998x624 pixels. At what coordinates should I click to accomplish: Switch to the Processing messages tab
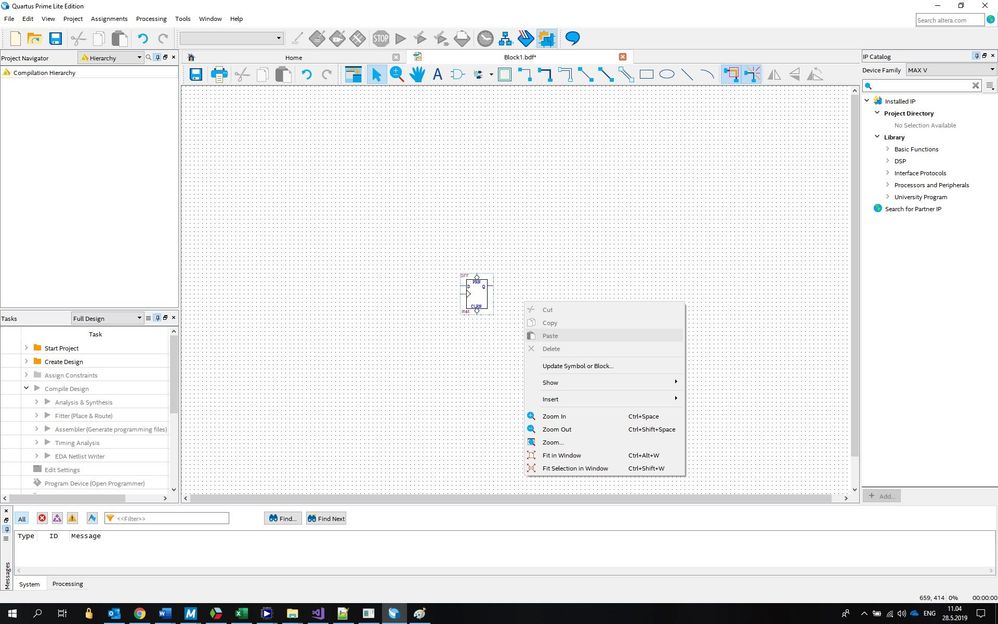click(x=68, y=584)
